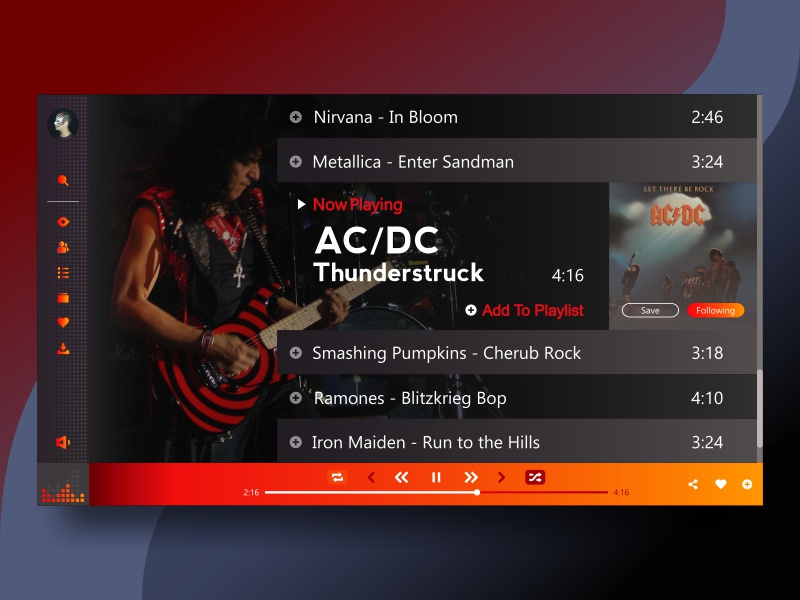
Task: Click Add To Playlist link
Action: click(524, 310)
